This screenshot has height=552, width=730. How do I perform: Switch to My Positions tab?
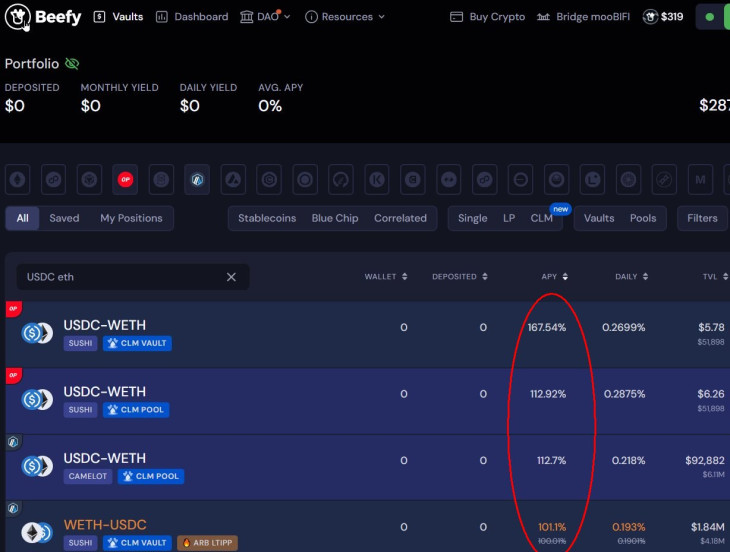tap(131, 218)
